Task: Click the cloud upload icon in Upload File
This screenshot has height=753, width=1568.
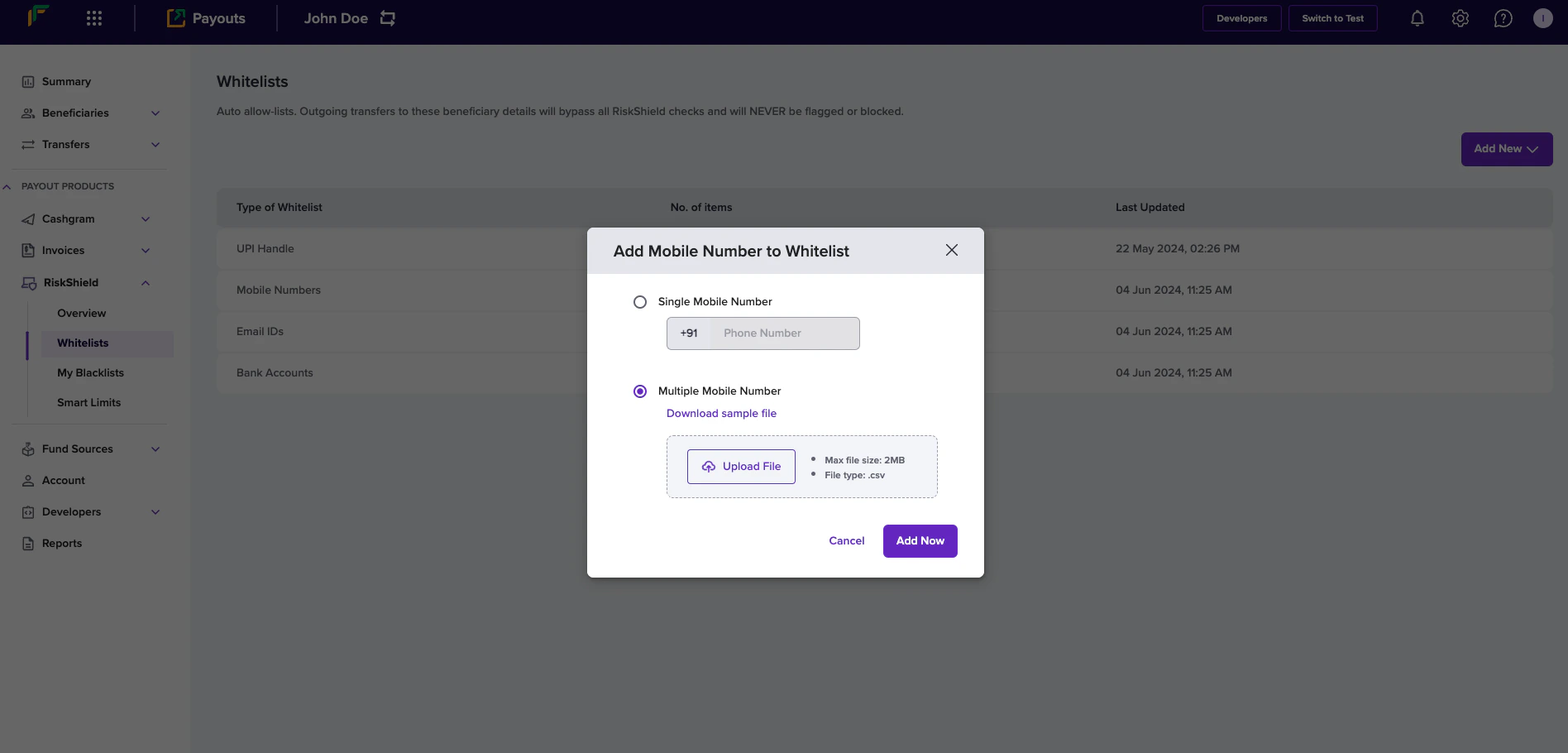Action: coord(709,467)
